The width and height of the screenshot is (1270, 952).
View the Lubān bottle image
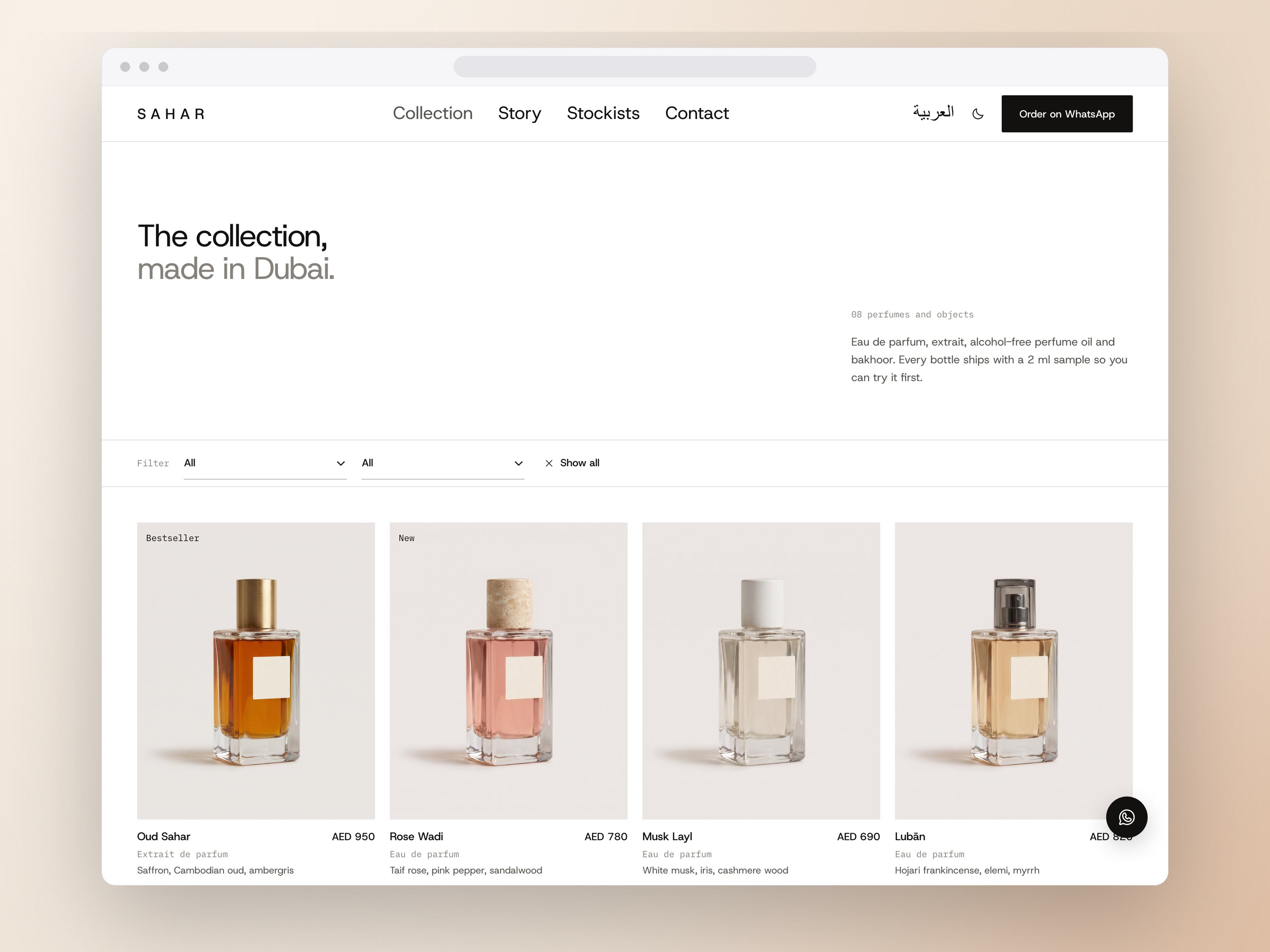1013,670
